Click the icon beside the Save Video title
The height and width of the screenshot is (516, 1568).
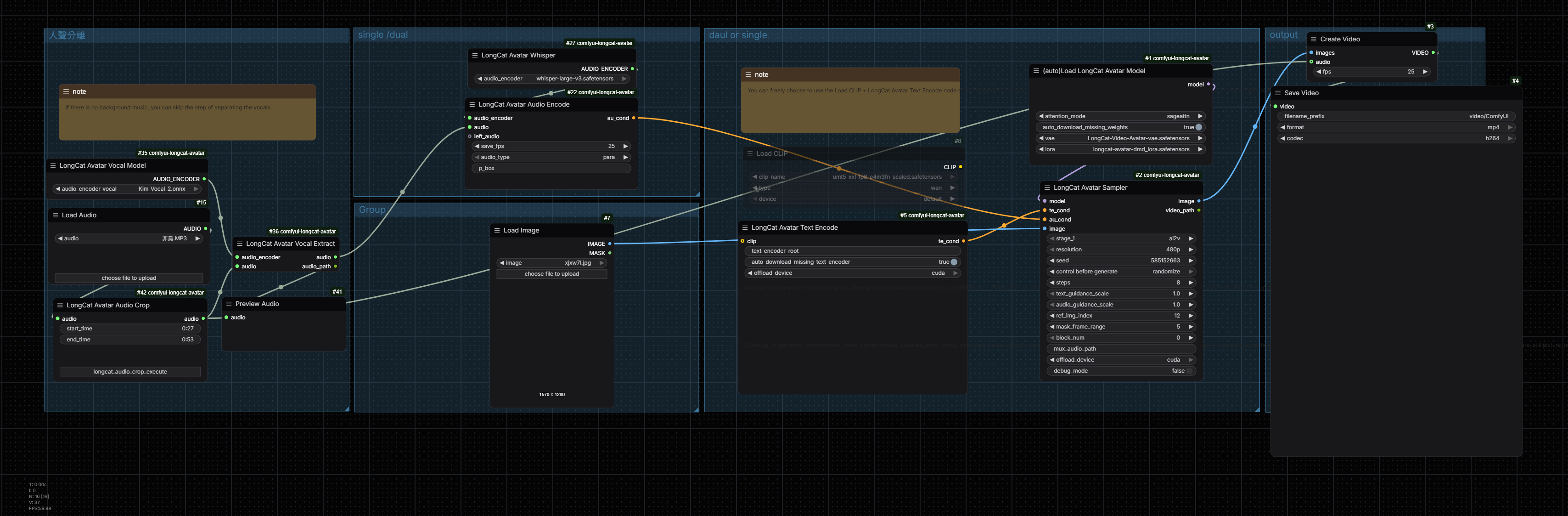1278,93
